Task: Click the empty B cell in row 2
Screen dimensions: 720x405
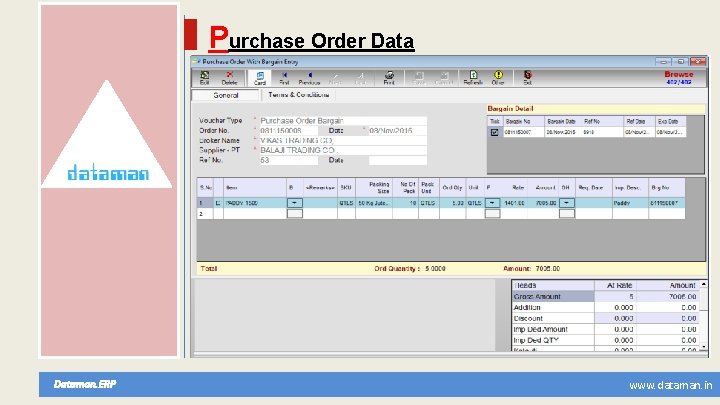Action: click(x=294, y=214)
